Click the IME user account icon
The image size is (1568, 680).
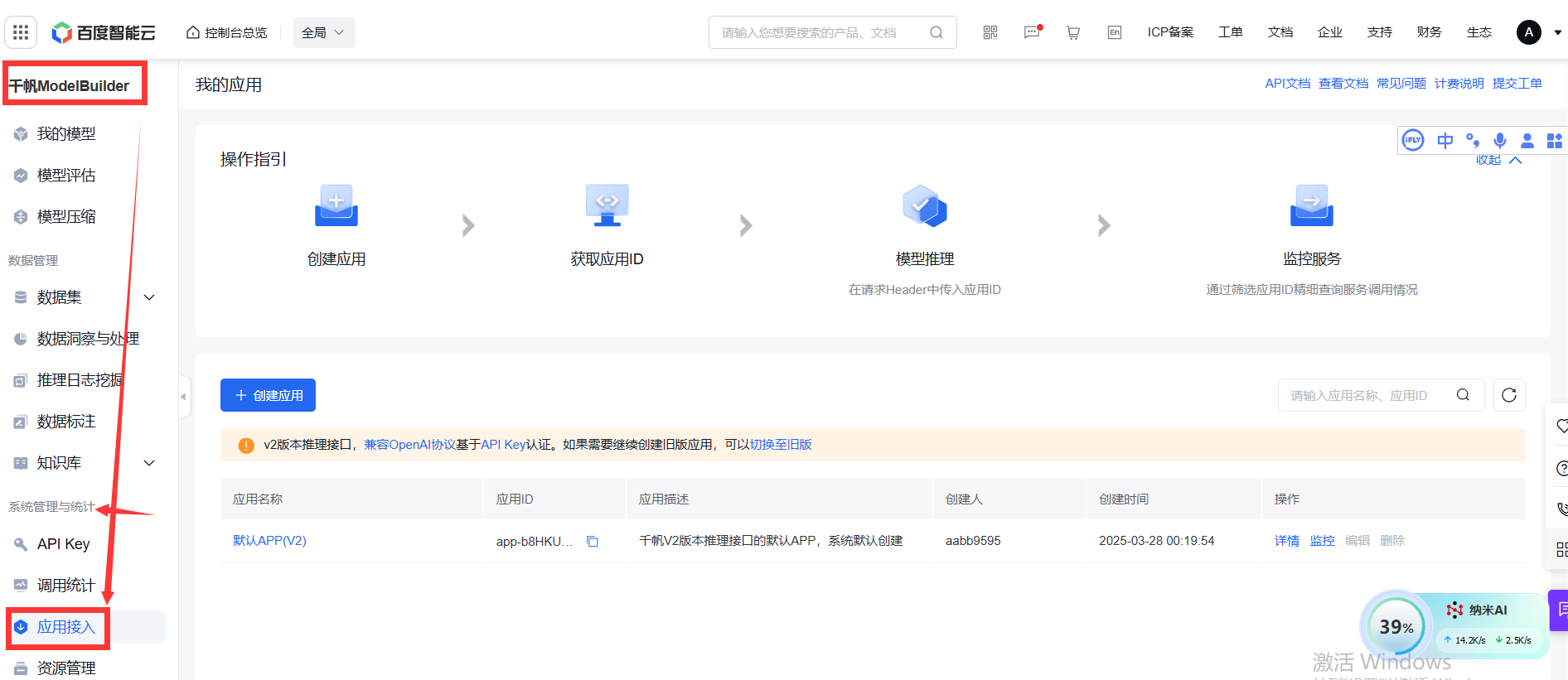(x=1527, y=141)
